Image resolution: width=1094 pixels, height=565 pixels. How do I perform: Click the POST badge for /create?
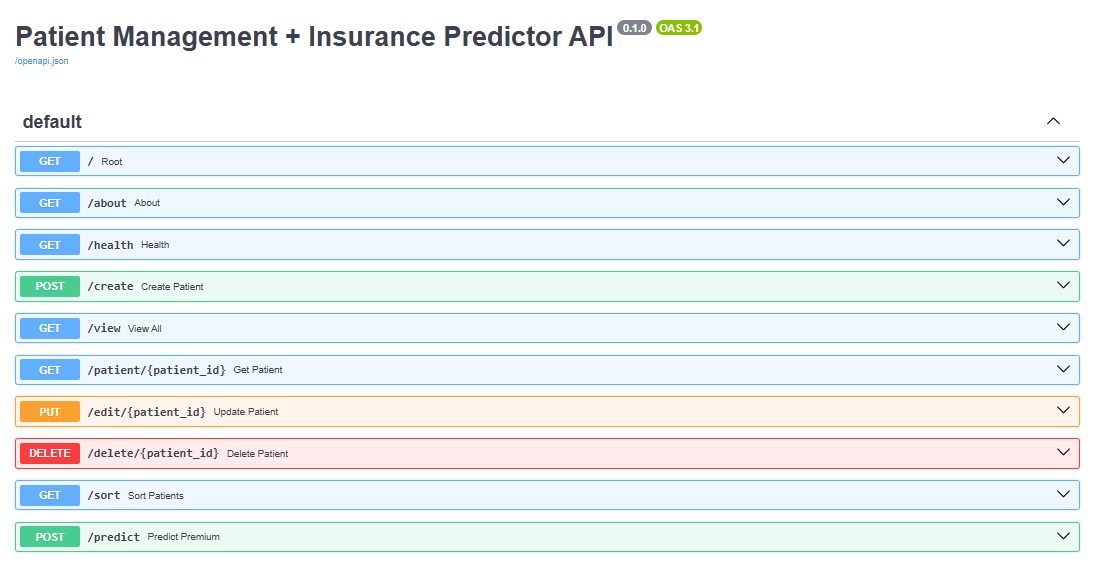click(x=50, y=287)
